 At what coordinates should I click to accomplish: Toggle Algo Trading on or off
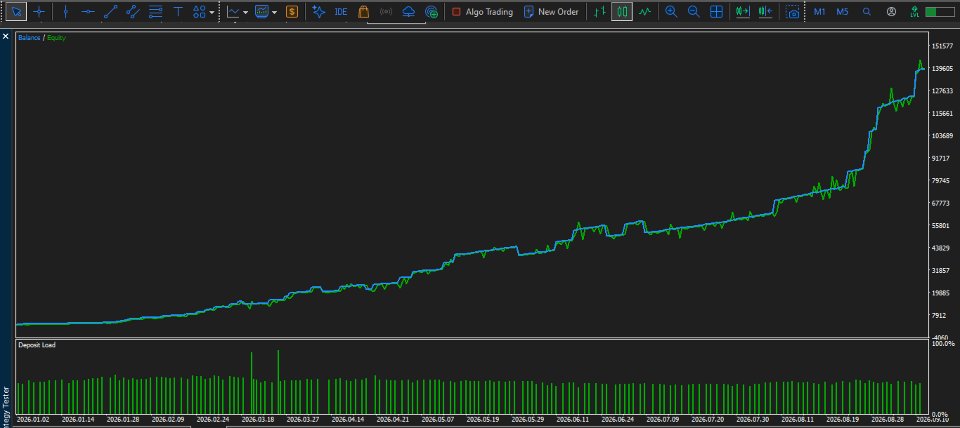click(482, 12)
